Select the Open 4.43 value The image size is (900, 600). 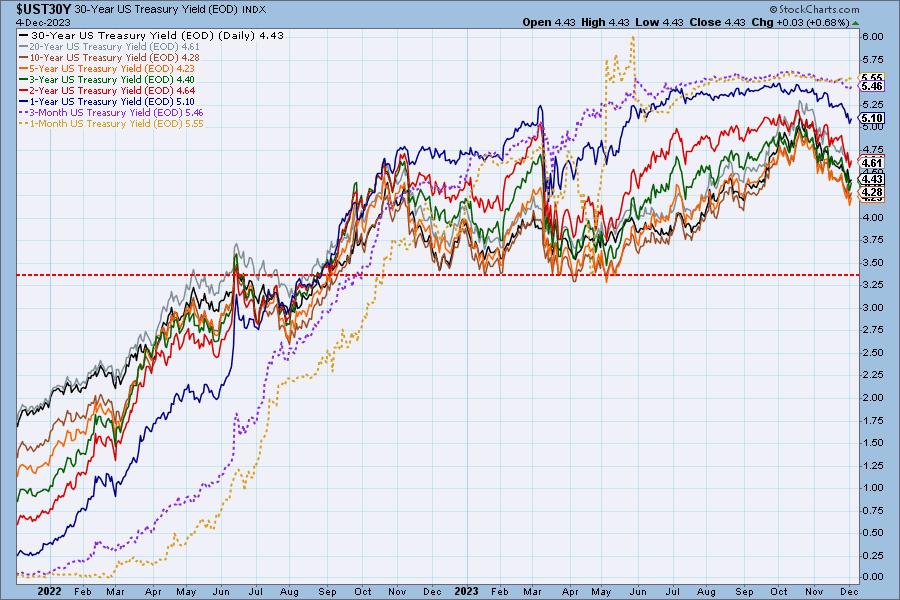point(549,22)
